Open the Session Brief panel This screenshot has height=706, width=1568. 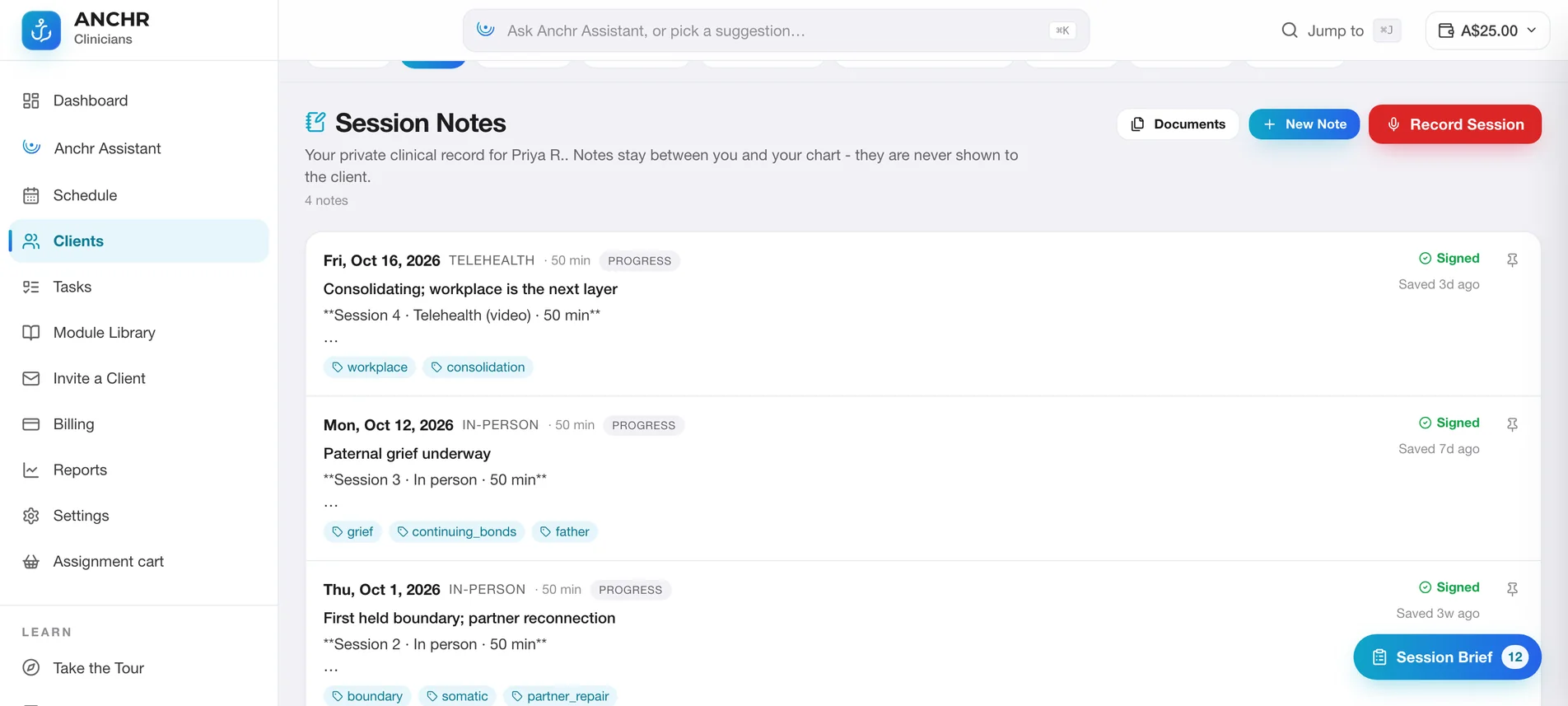(x=1447, y=657)
